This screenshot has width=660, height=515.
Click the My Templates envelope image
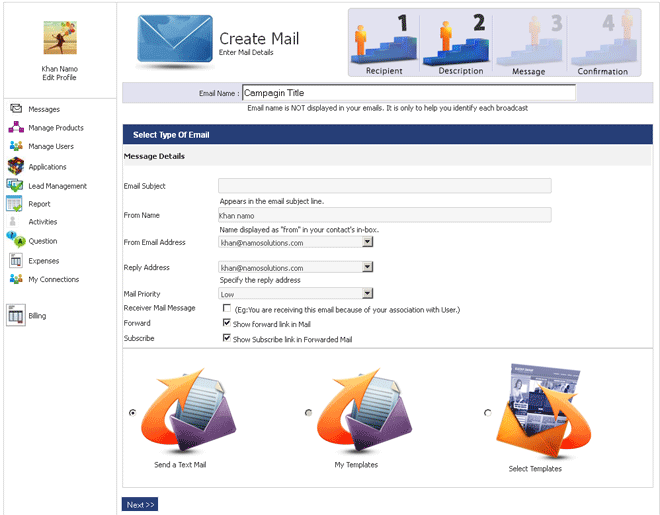coord(364,410)
